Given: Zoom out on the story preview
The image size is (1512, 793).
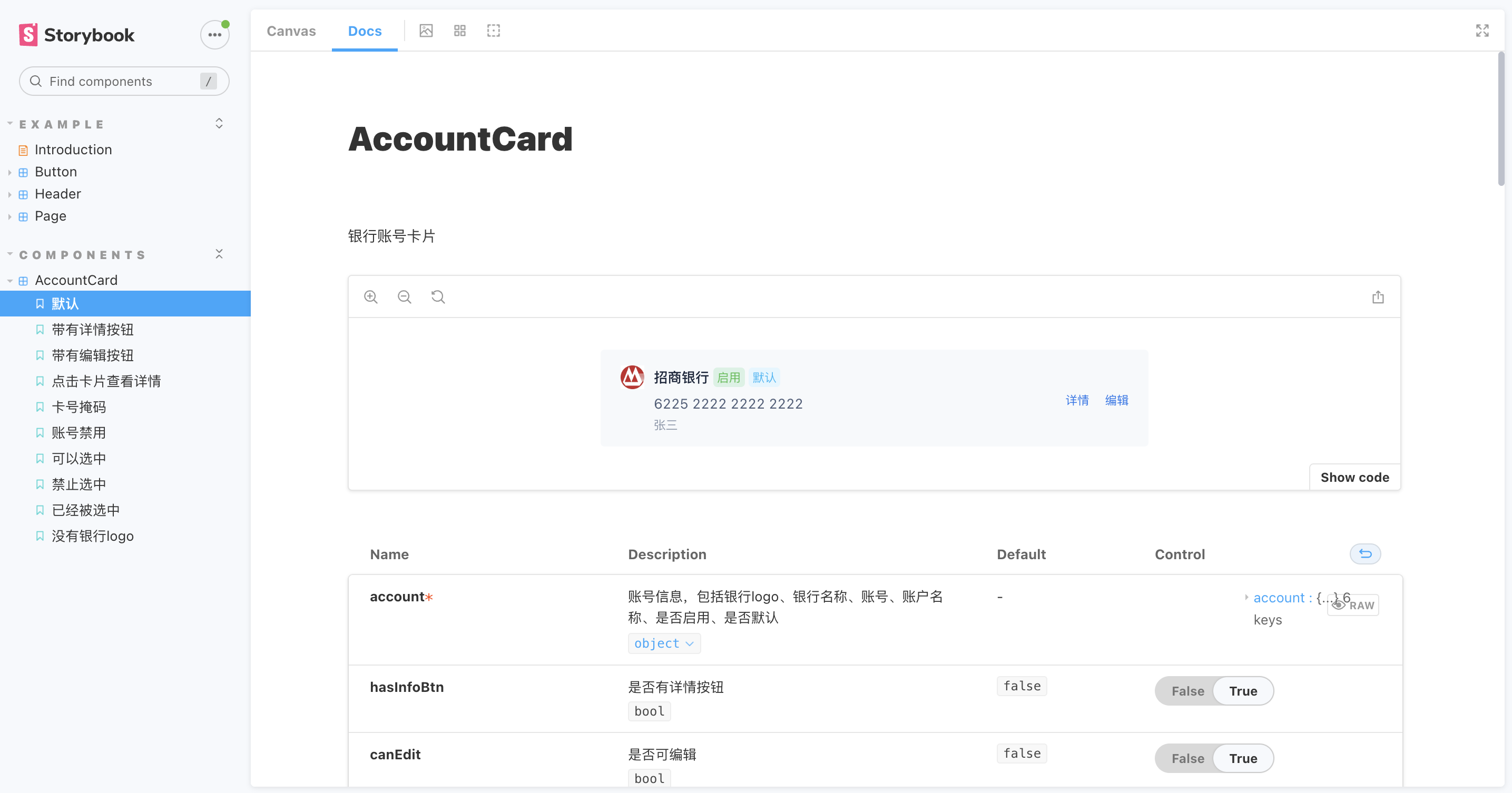Looking at the screenshot, I should tap(405, 297).
